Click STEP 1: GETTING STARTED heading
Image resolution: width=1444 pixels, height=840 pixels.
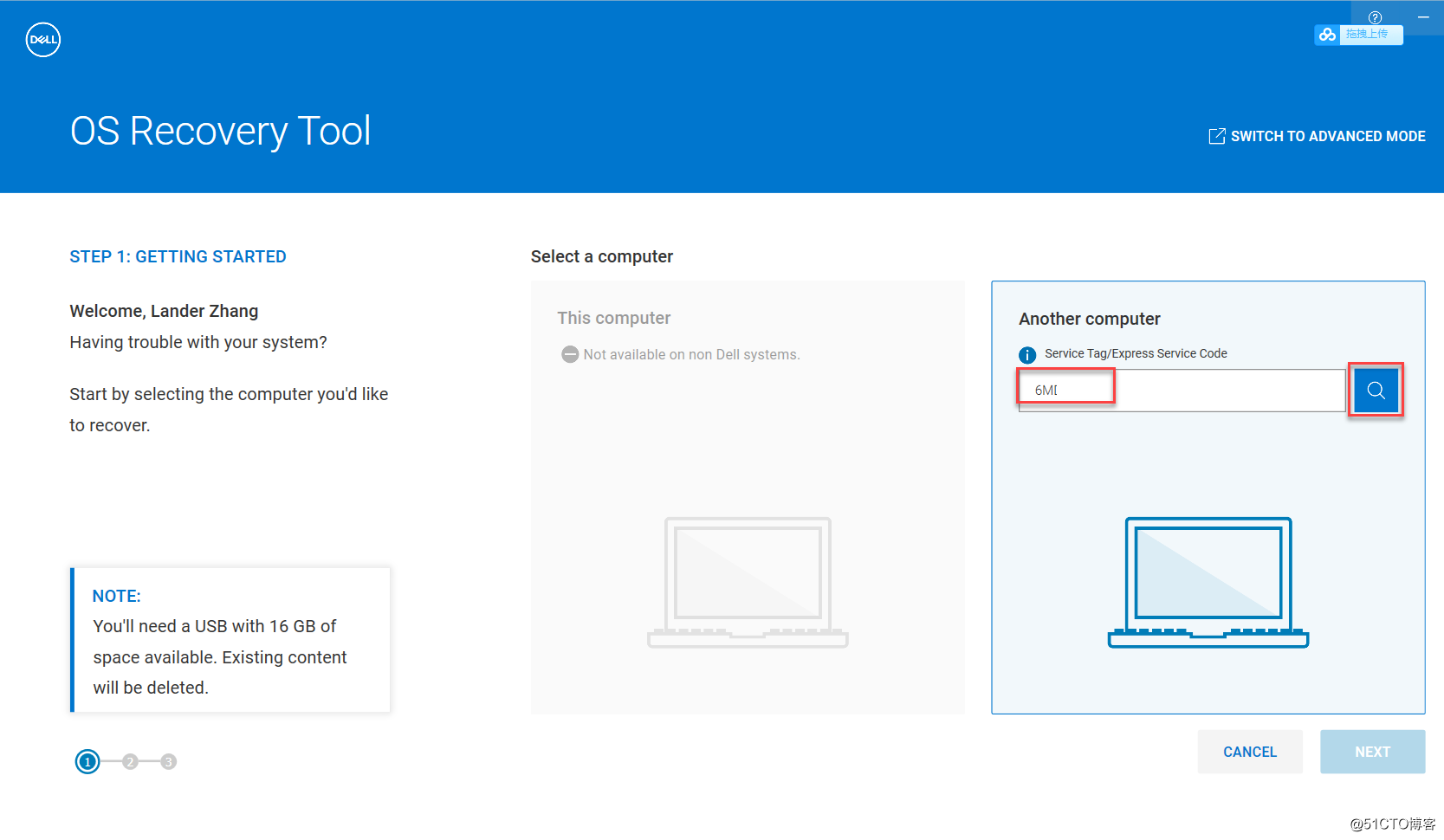178,256
